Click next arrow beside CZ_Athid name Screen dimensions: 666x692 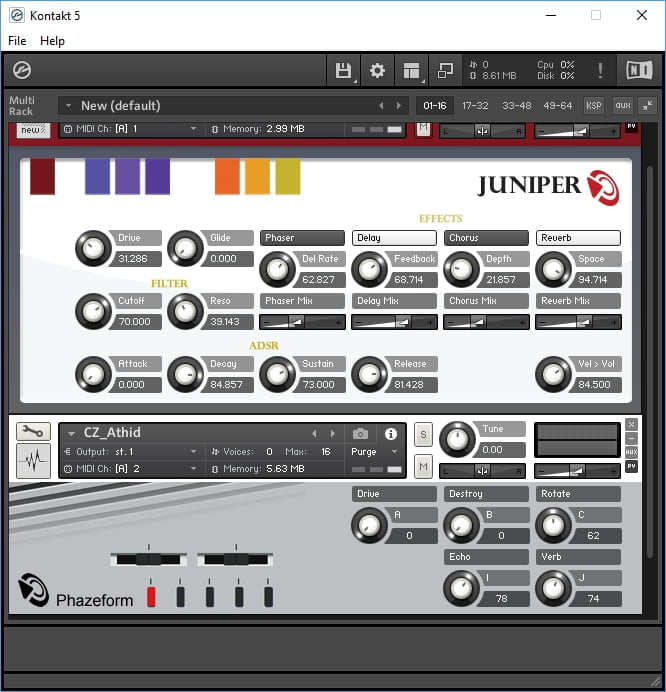[333, 433]
